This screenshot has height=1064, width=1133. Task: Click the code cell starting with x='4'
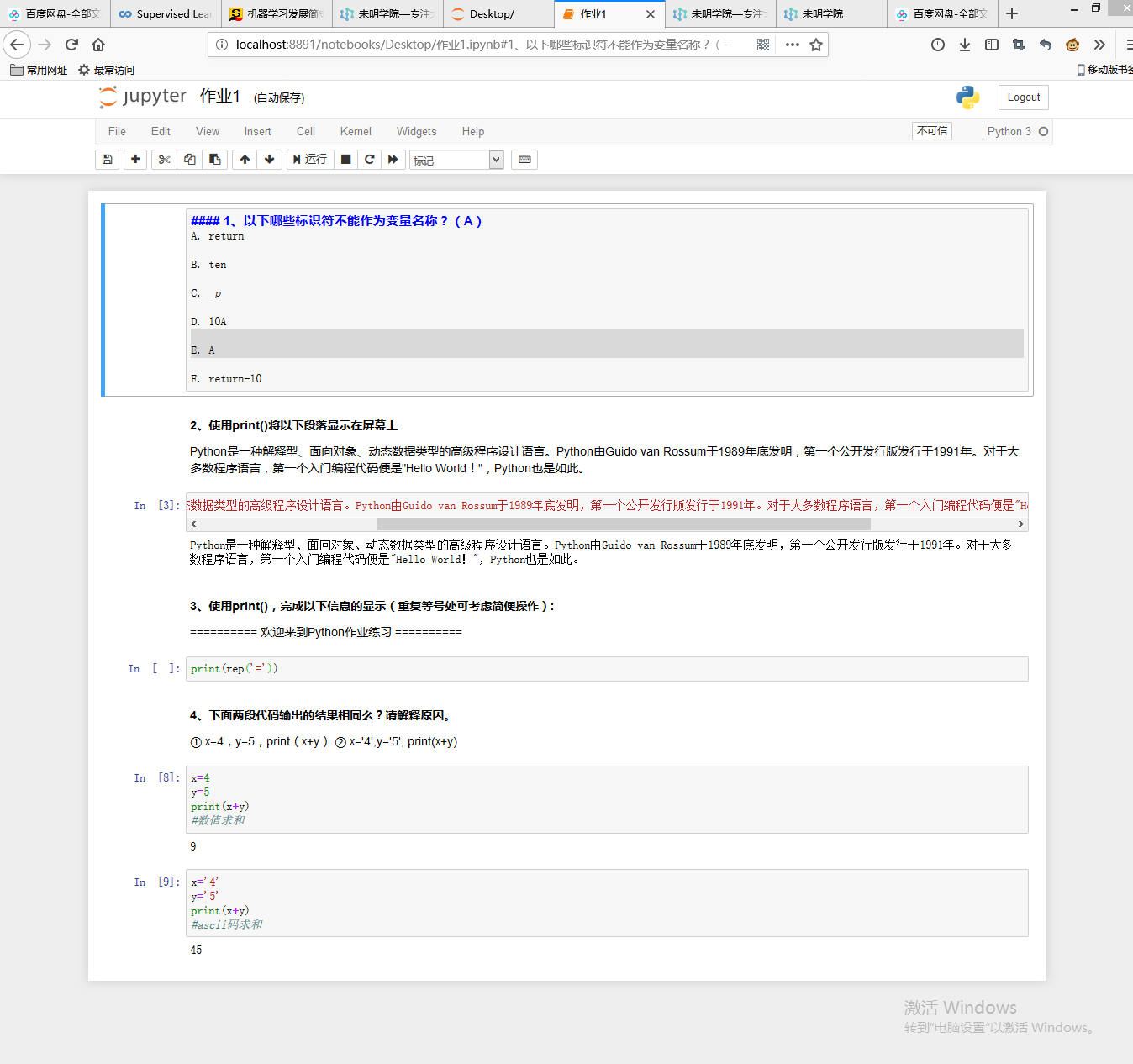pyautogui.click(x=607, y=903)
